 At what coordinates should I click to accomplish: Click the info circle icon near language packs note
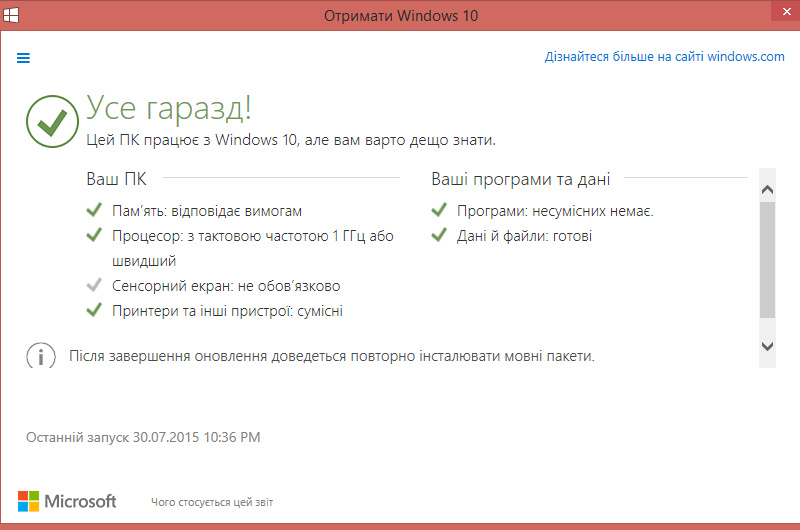point(41,356)
